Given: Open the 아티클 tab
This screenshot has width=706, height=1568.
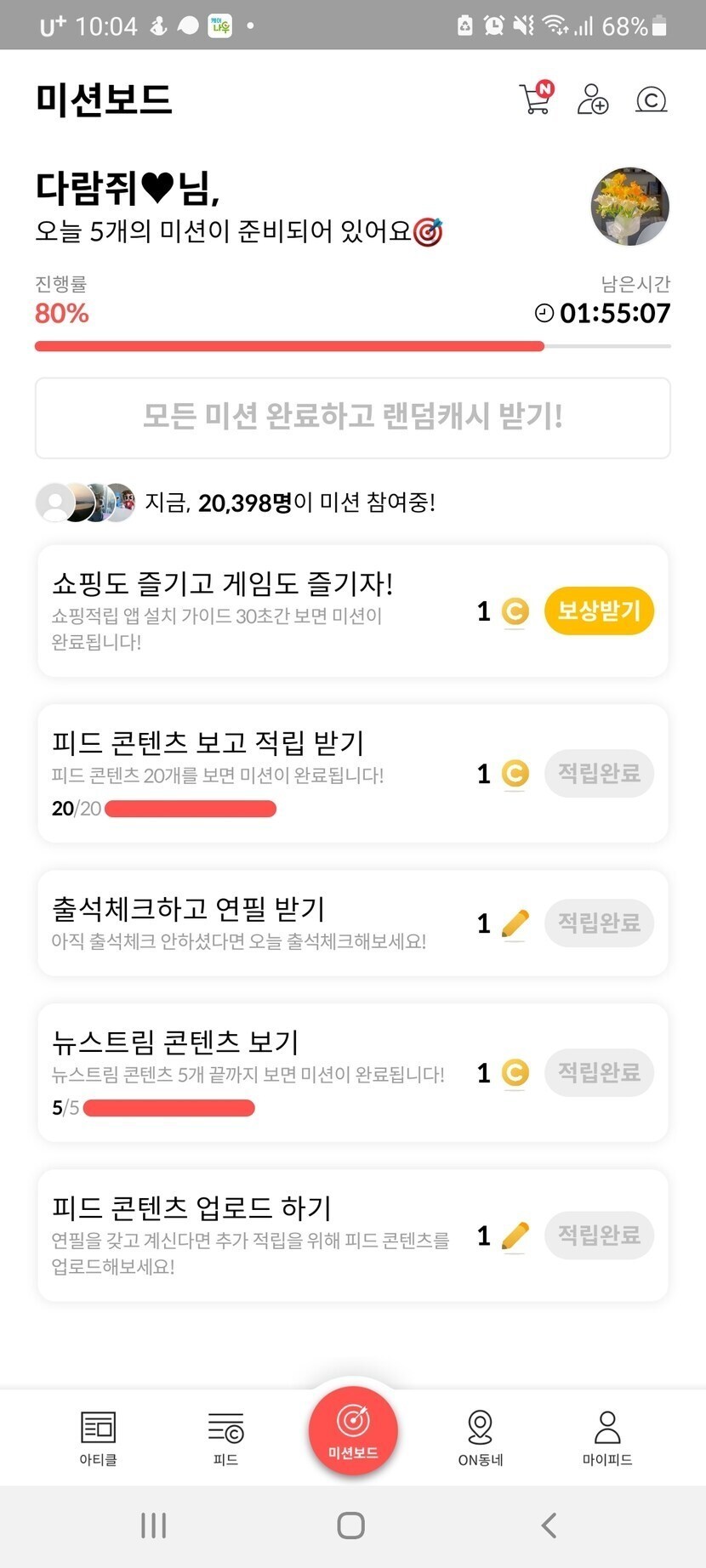Looking at the screenshot, I should point(98,1438).
